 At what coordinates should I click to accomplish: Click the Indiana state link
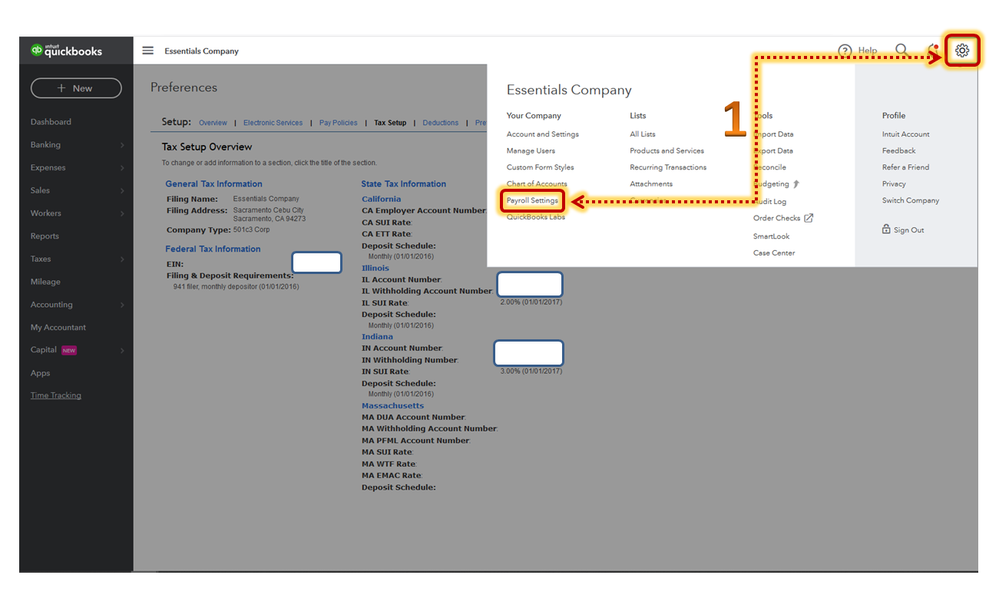[x=377, y=337]
